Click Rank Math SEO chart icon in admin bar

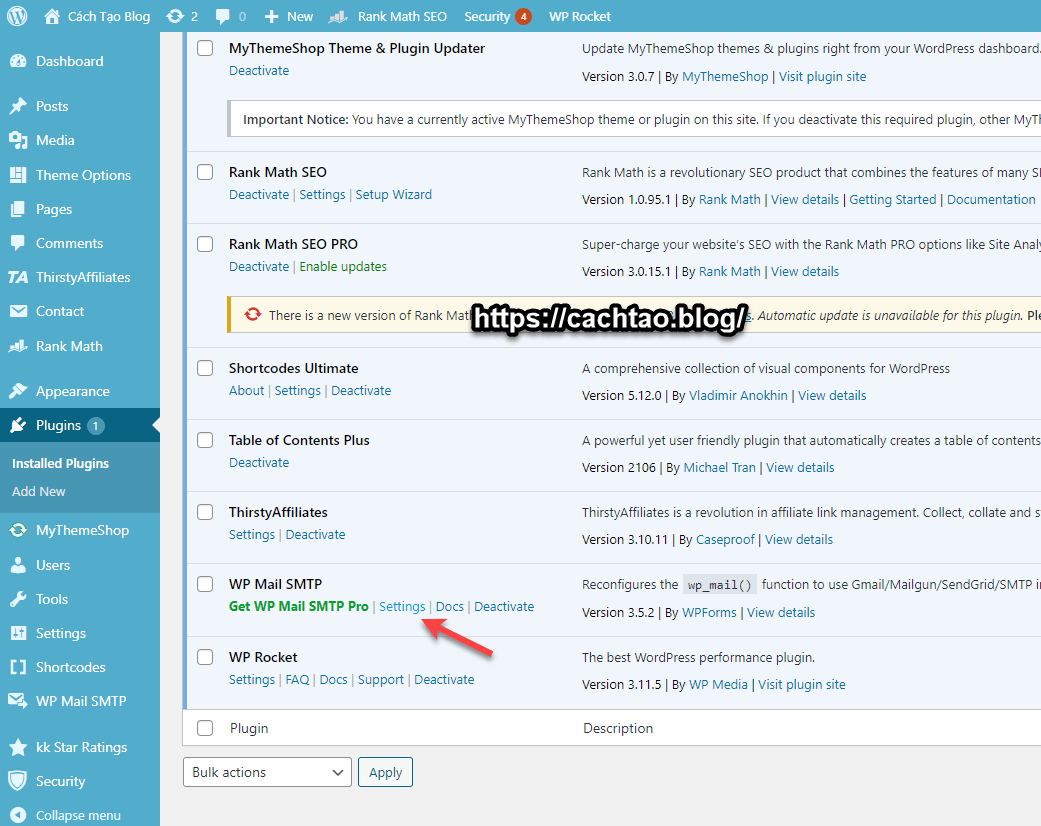(x=338, y=17)
